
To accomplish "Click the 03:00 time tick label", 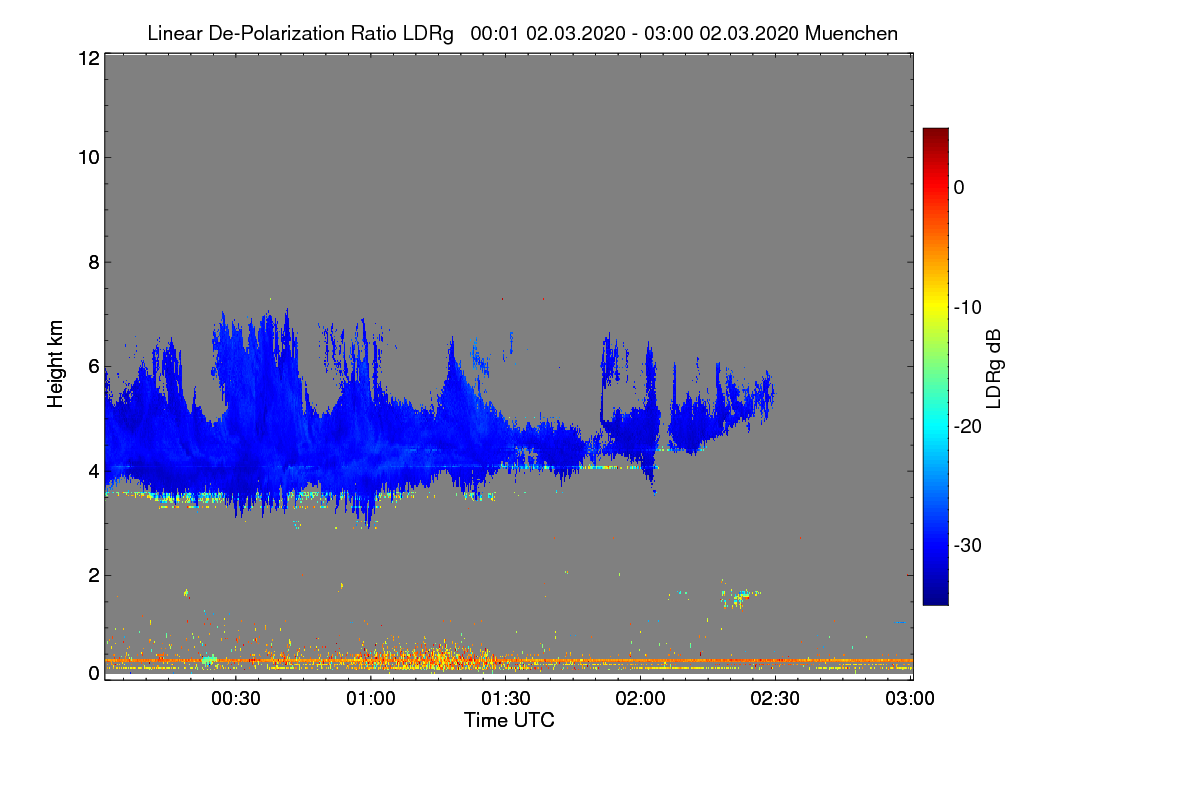I will pyautogui.click(x=910, y=699).
